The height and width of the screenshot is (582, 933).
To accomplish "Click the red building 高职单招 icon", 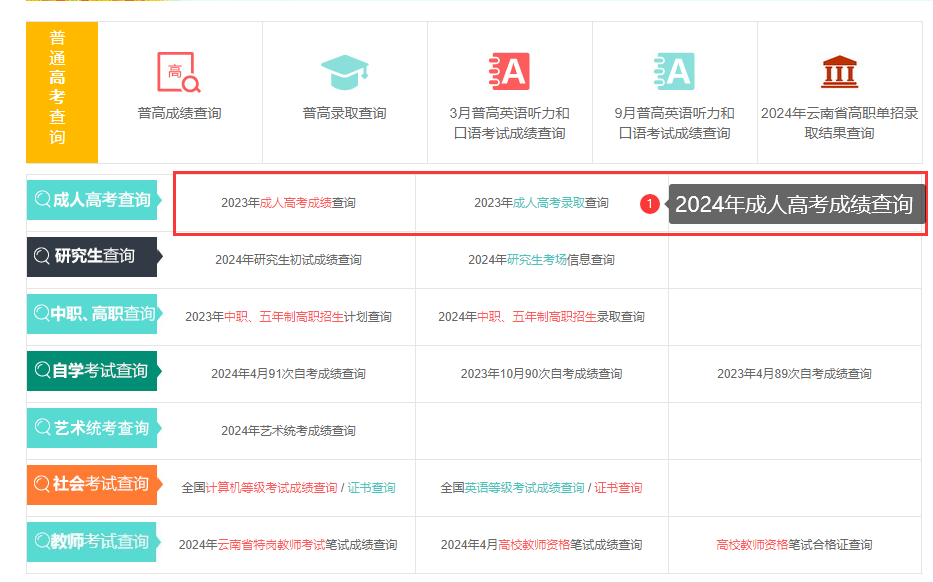I will tap(839, 72).
